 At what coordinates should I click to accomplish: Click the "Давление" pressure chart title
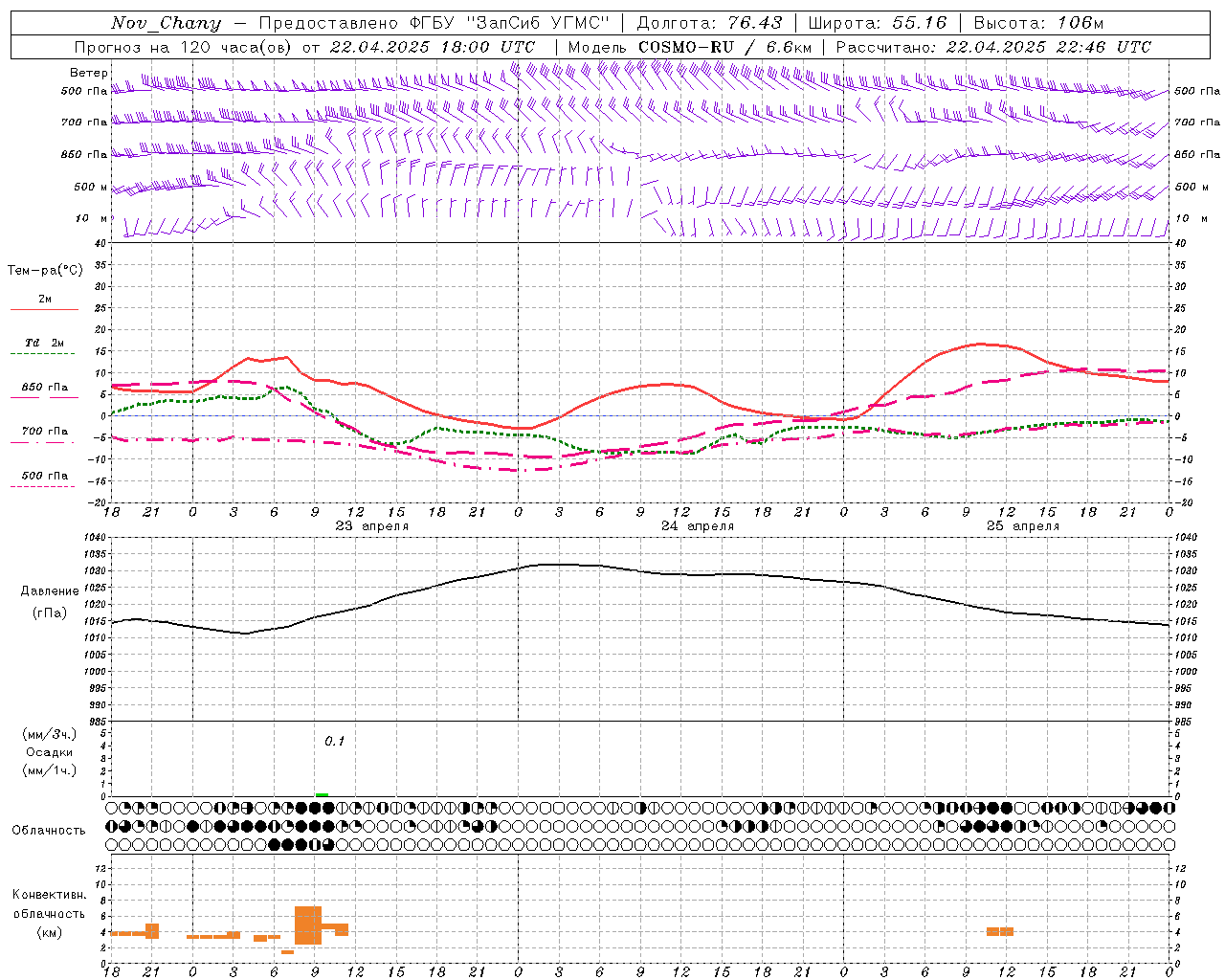(x=50, y=591)
